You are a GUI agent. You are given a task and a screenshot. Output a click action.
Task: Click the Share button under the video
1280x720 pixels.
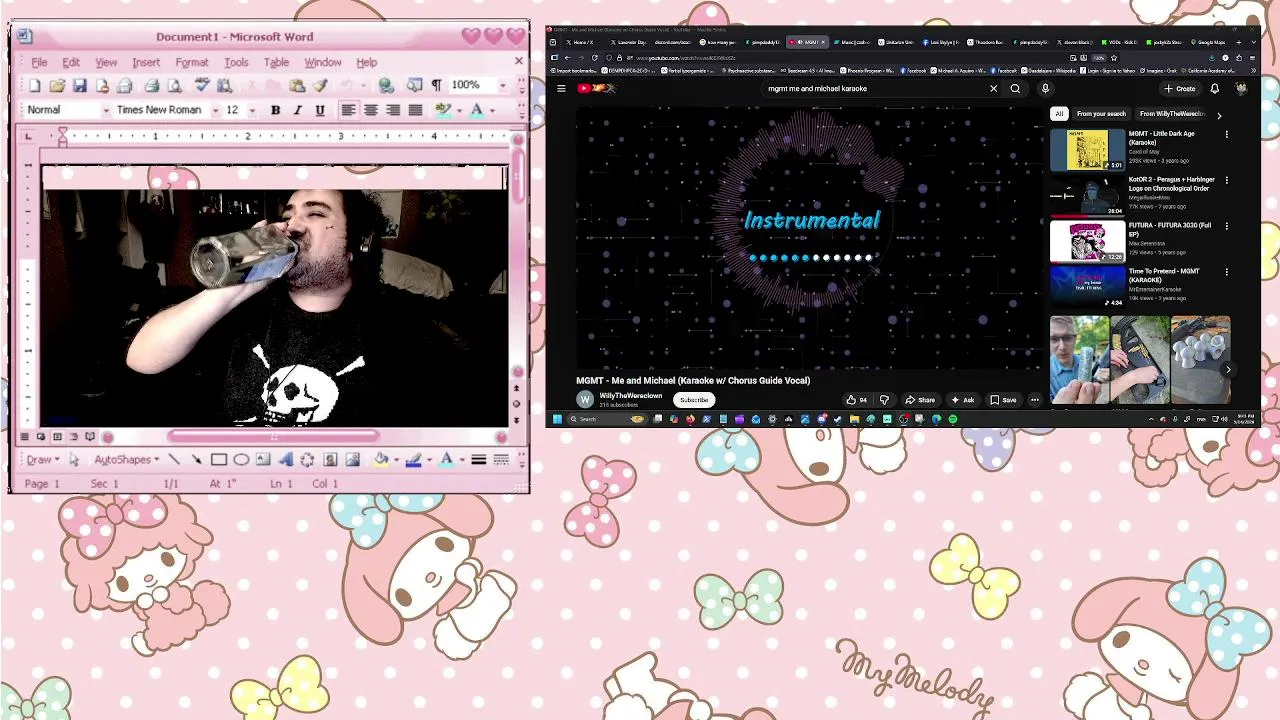[x=920, y=400]
